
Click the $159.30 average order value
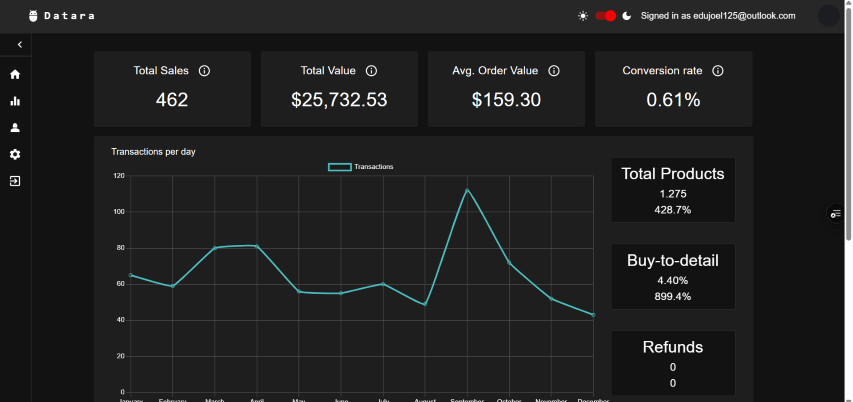pyautogui.click(x=506, y=100)
